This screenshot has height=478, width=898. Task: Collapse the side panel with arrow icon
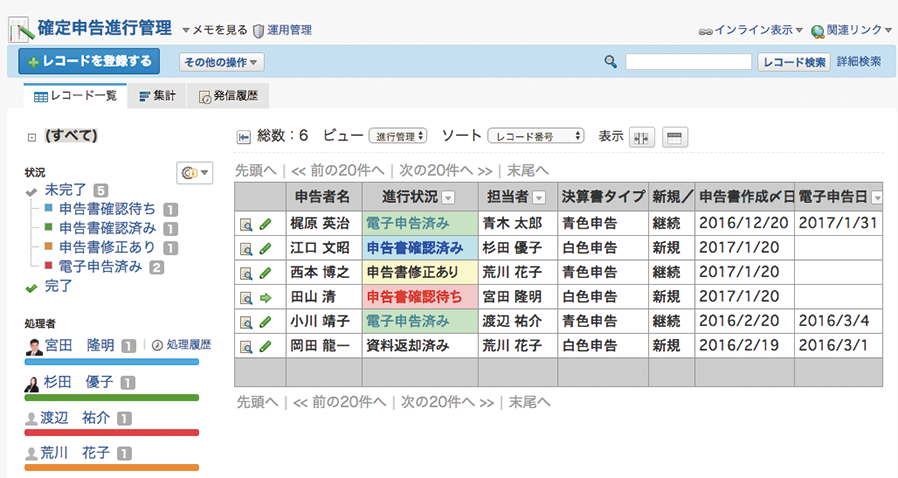(243, 137)
